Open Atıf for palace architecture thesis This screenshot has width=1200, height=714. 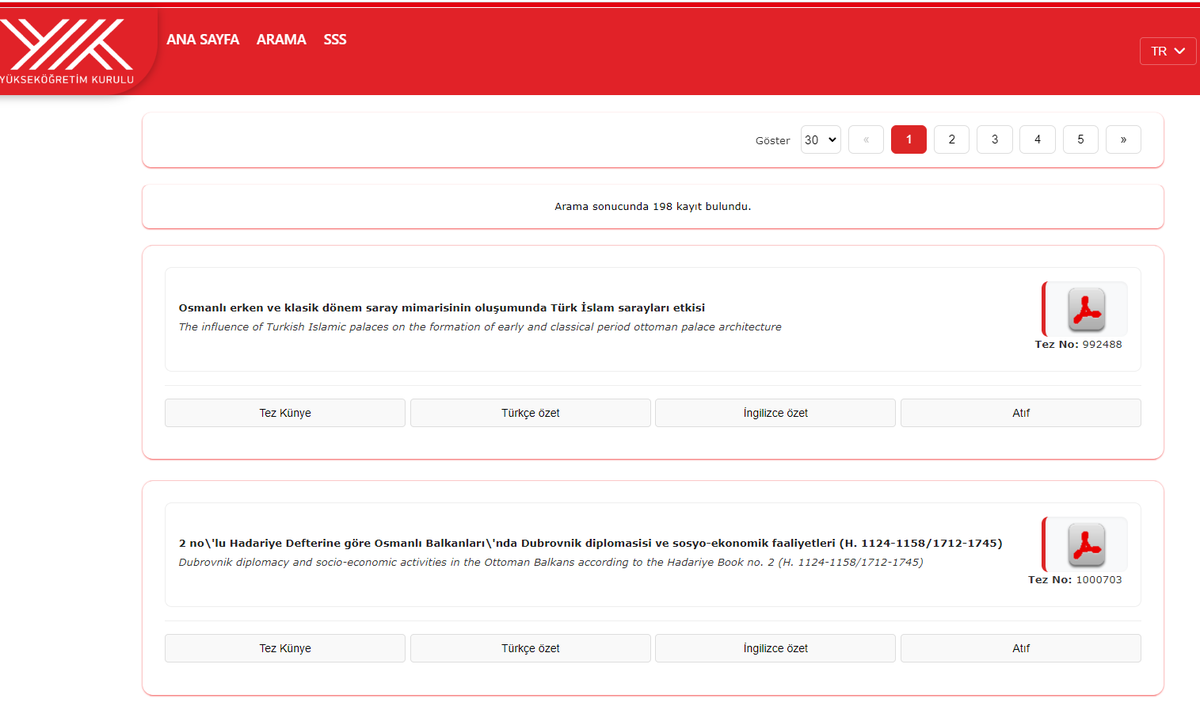click(1021, 413)
